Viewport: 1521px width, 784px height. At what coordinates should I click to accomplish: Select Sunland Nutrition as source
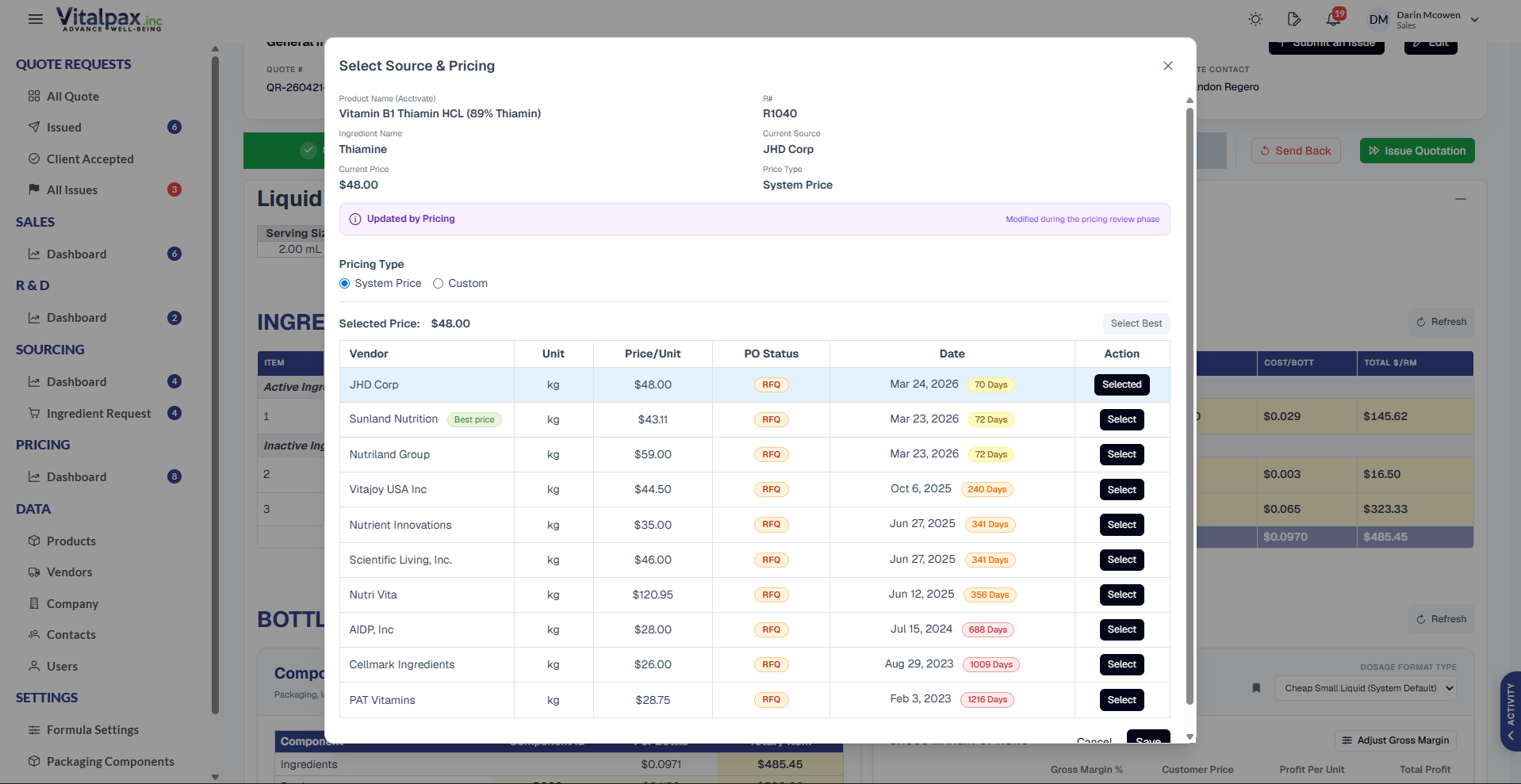(x=1121, y=419)
